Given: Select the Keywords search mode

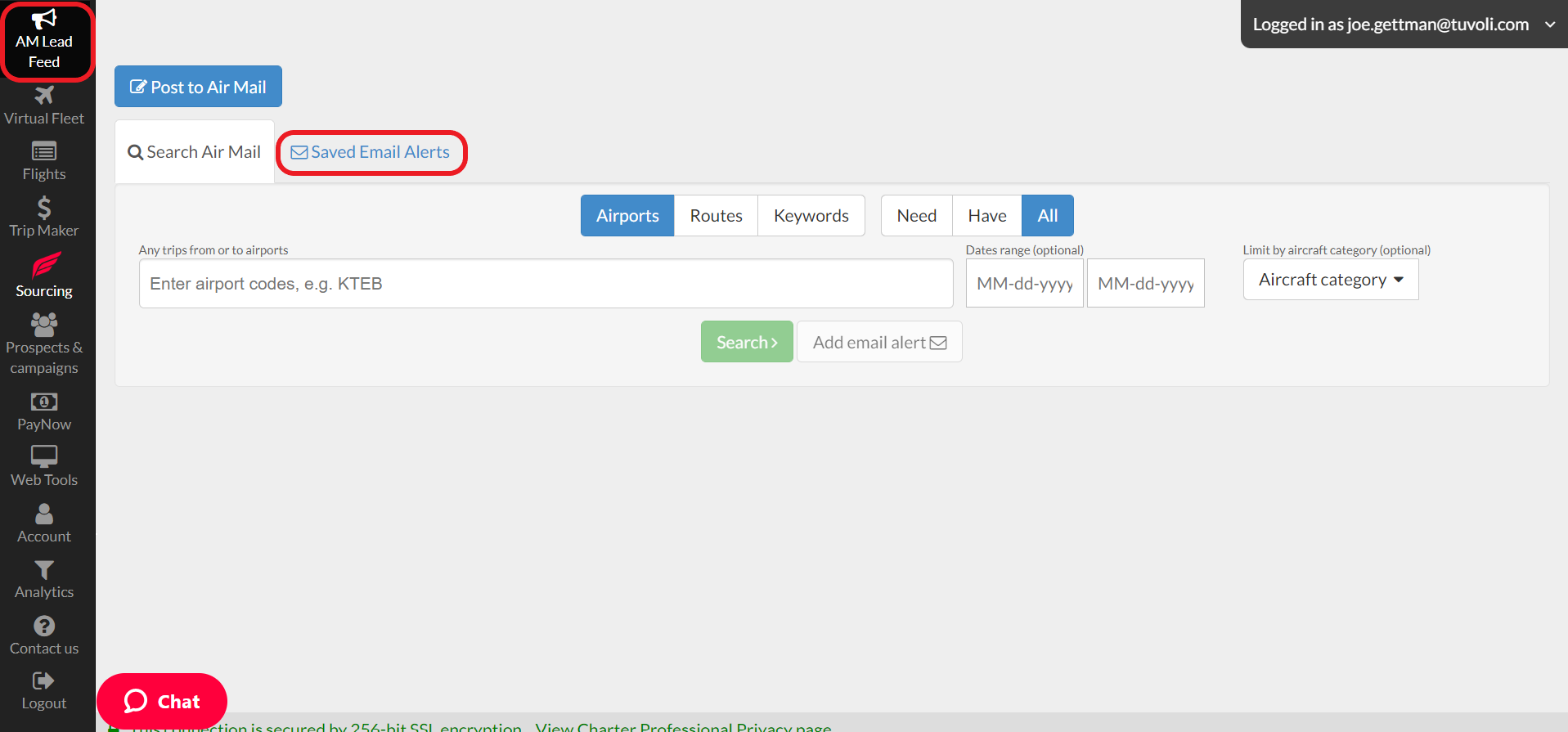Looking at the screenshot, I should point(811,216).
